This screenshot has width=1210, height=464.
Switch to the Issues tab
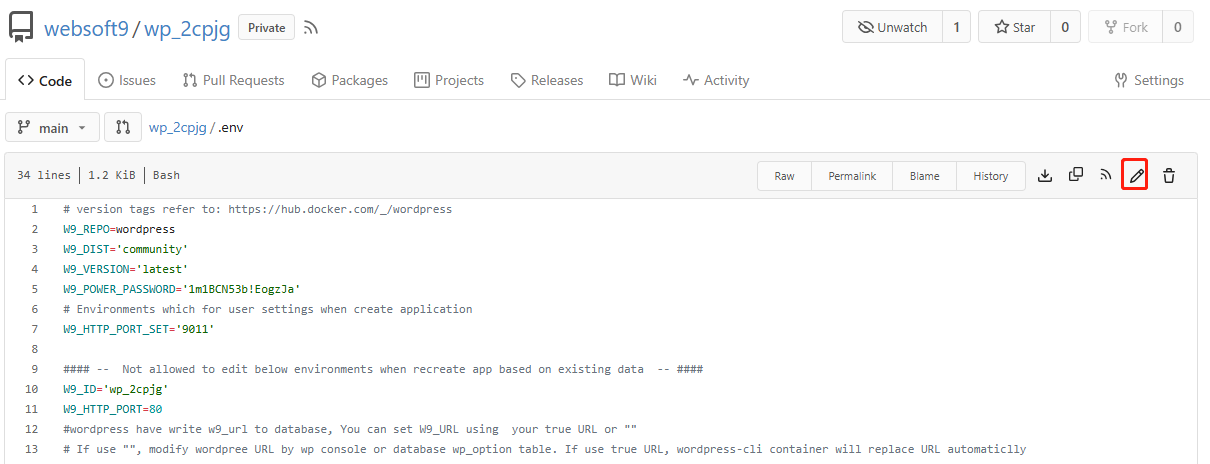click(x=127, y=80)
